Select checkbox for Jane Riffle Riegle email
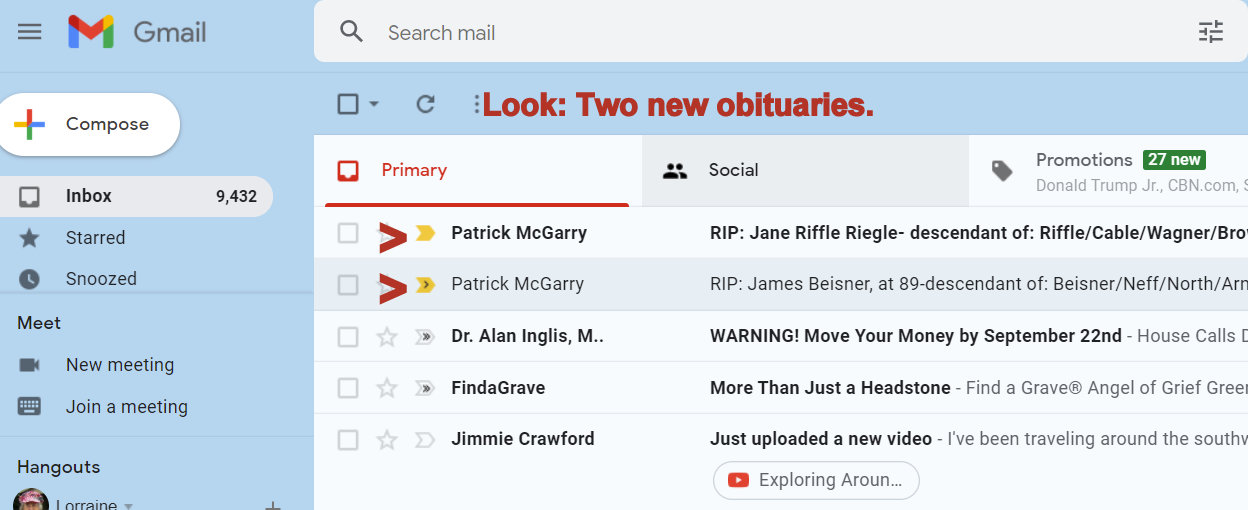This screenshot has width=1248, height=510. (x=348, y=234)
